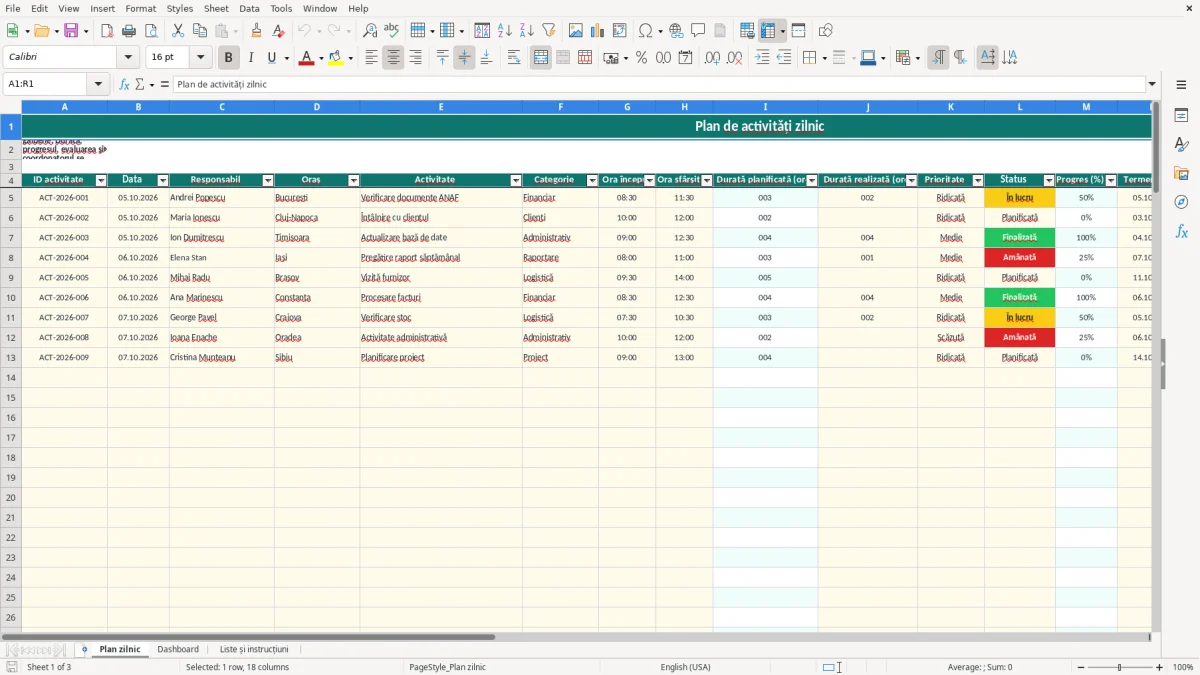Open the Styles menu
Viewport: 1200px width, 675px height.
(x=180, y=8)
